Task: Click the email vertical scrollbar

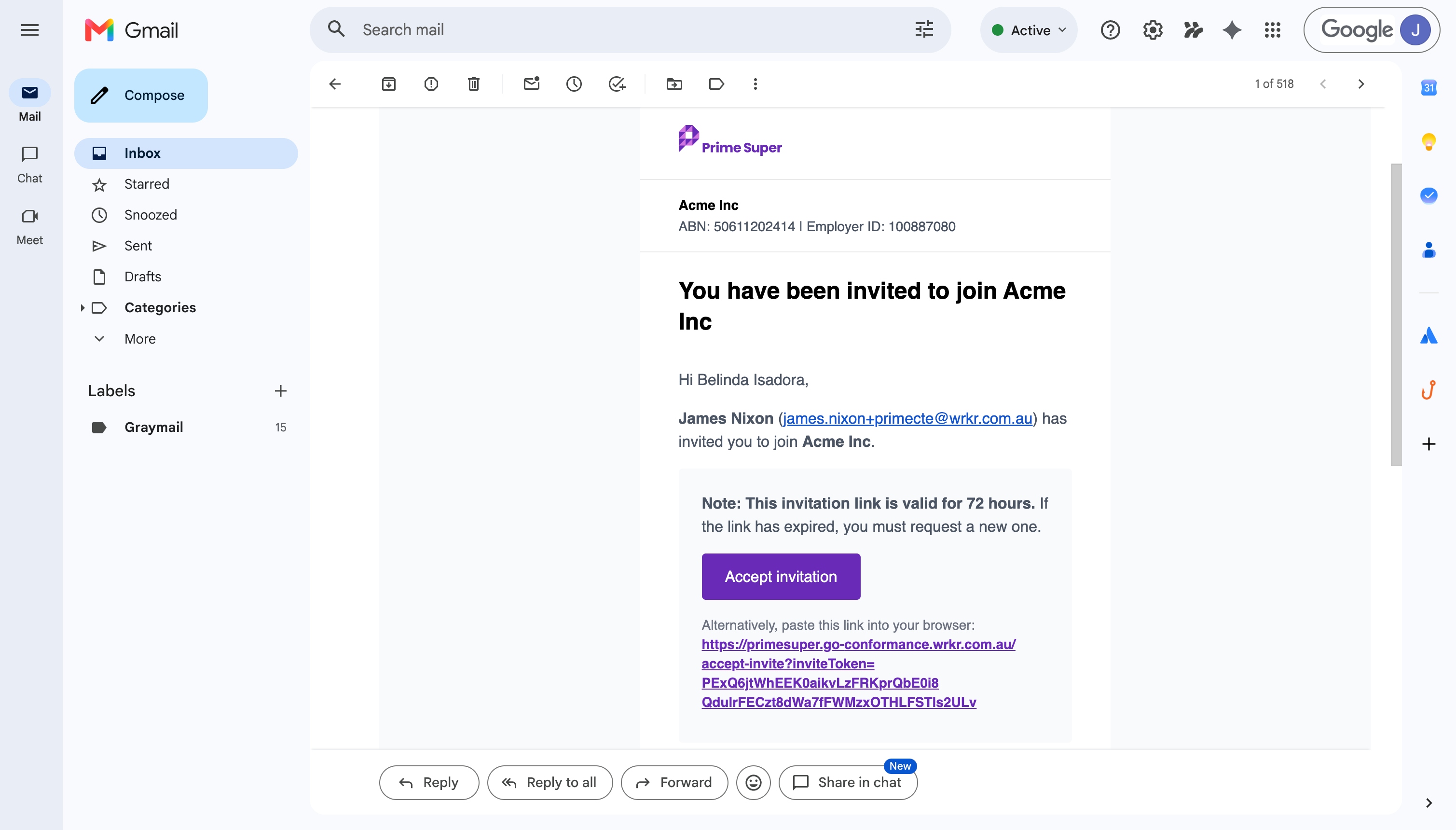Action: 1396,315
